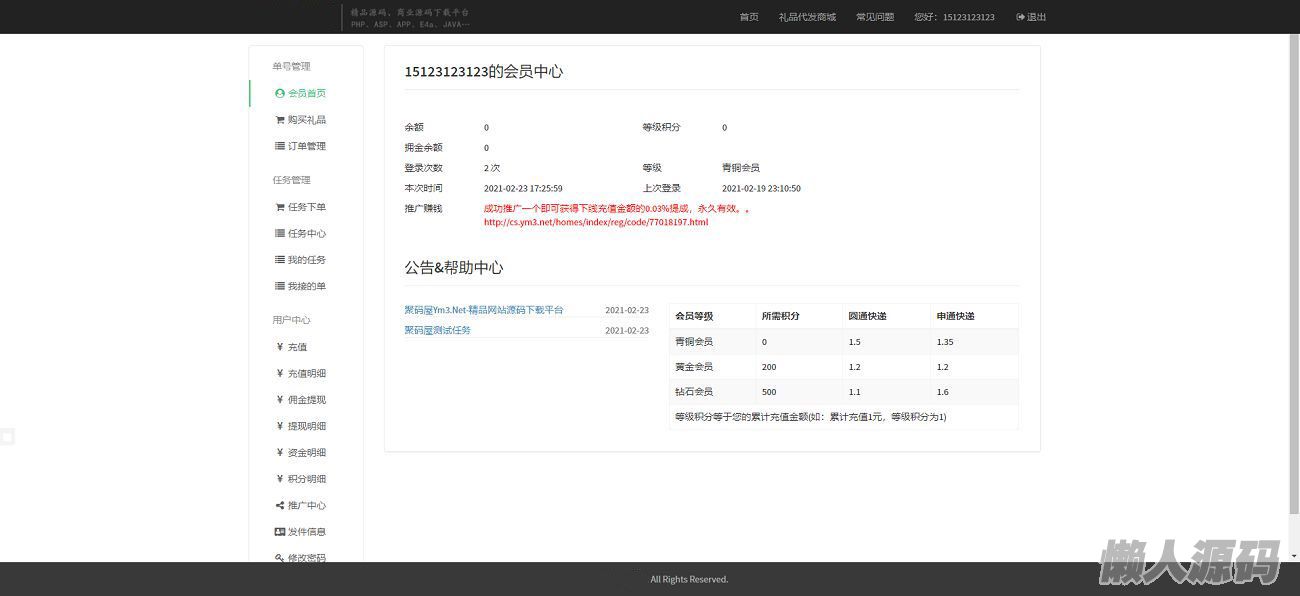Click the username 15123123123 in header
This screenshot has width=1300, height=596.
pos(967,17)
